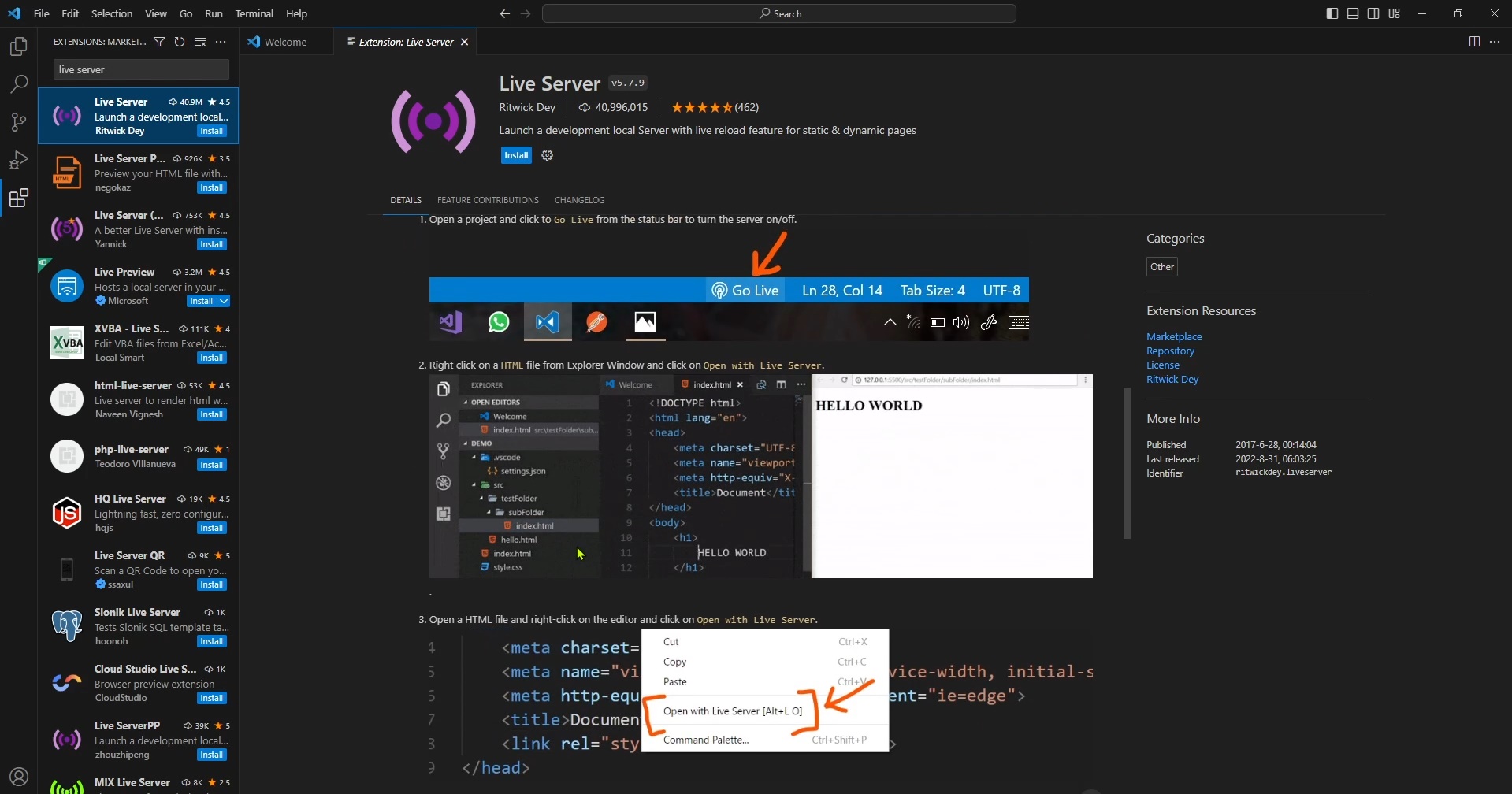Switch to the Welcome tab
Screen dimensions: 1512x794
(x=286, y=42)
